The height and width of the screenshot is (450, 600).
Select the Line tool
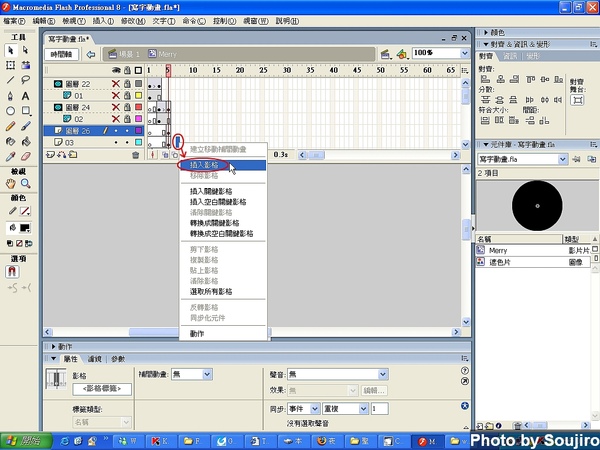point(11,80)
